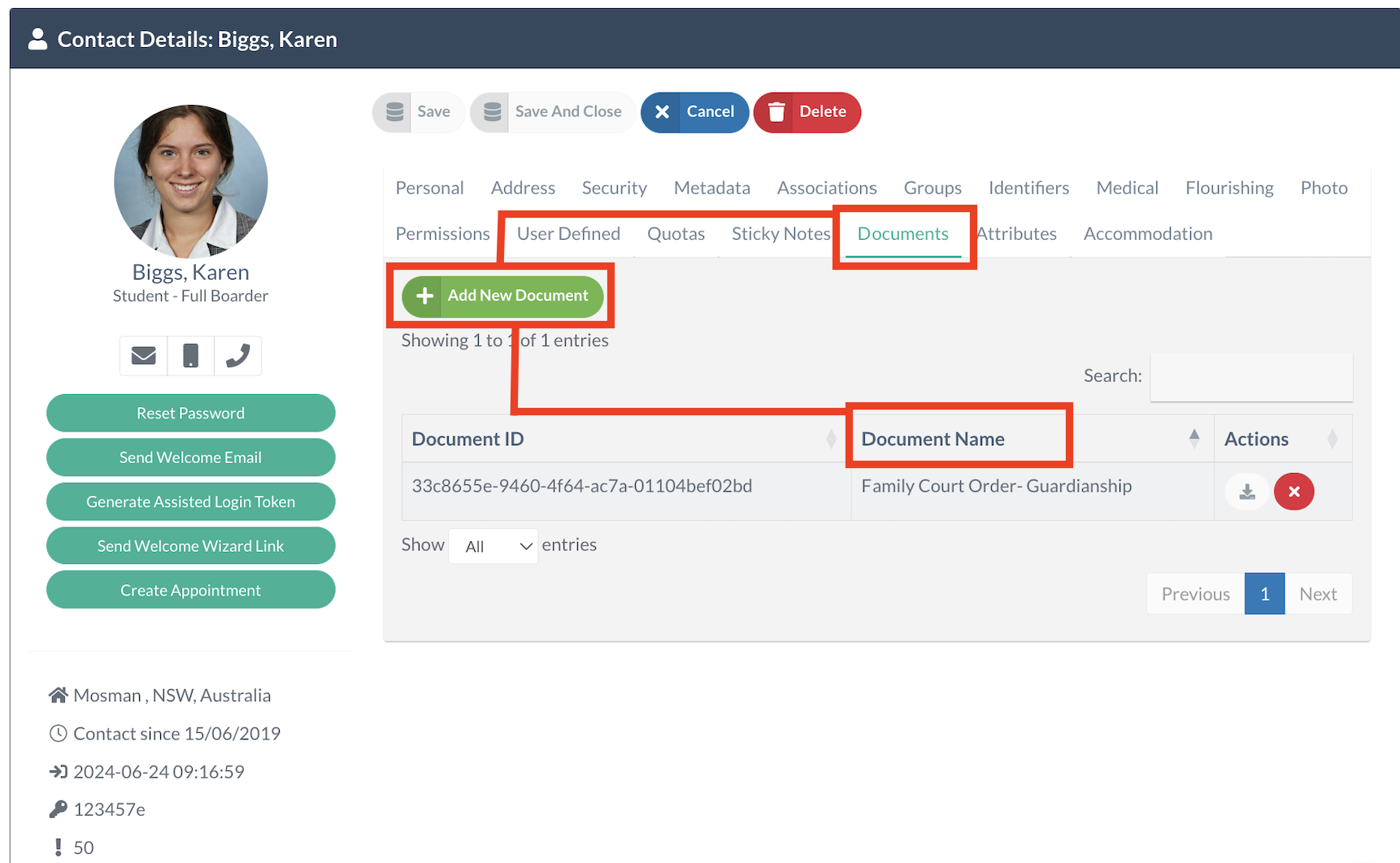Viewport: 1400px width, 863px height.
Task: Go to the Photo tab
Action: click(x=1324, y=188)
